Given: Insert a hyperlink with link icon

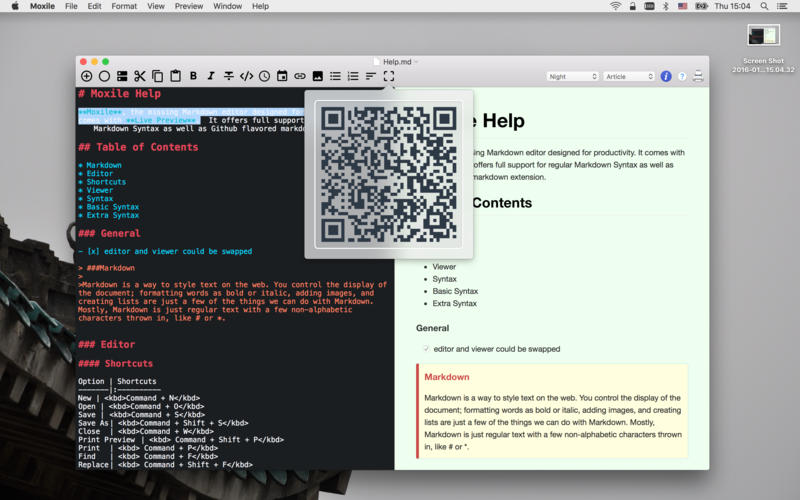Looking at the screenshot, I should pos(300,76).
